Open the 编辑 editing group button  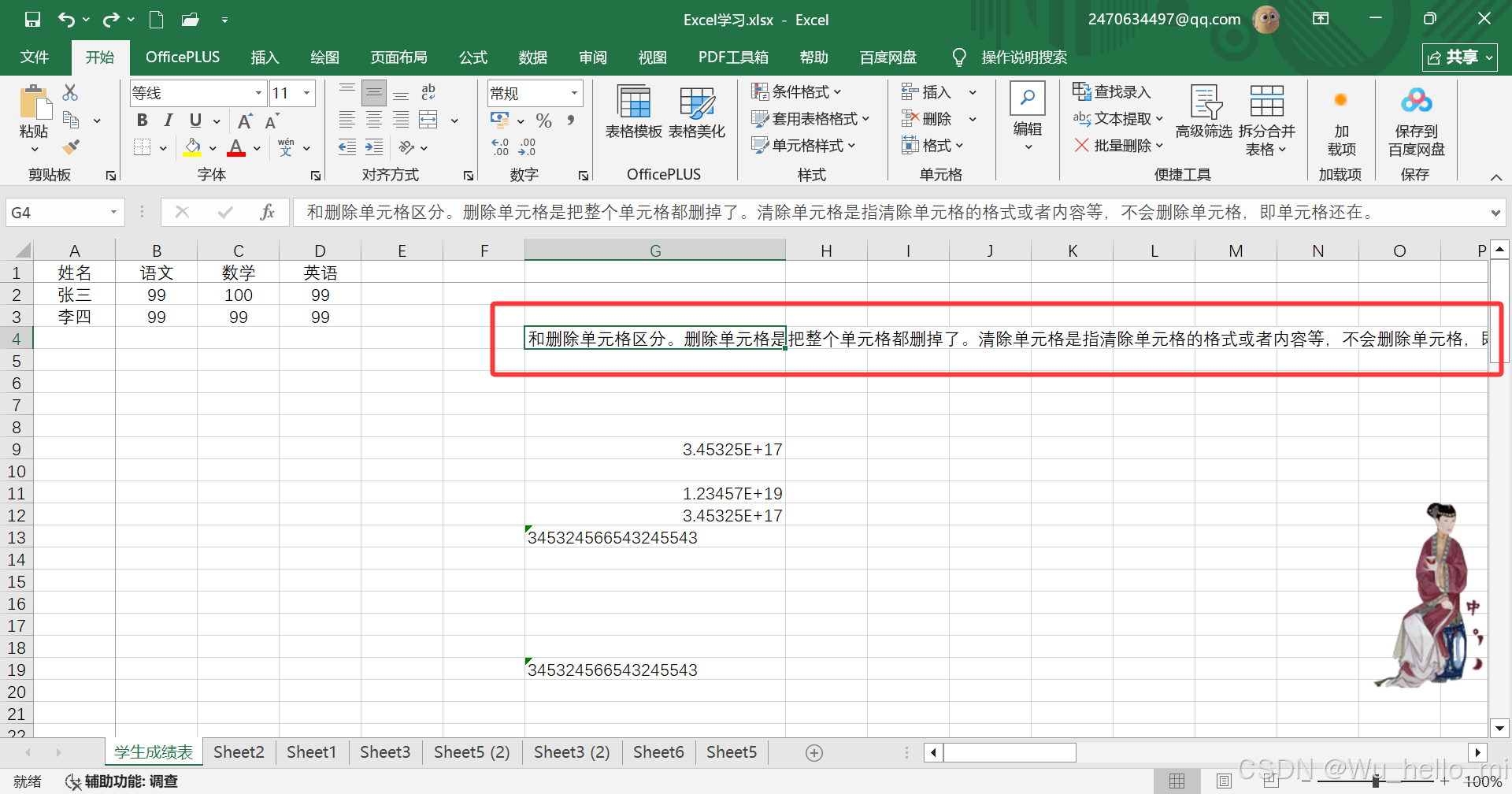click(x=1028, y=117)
